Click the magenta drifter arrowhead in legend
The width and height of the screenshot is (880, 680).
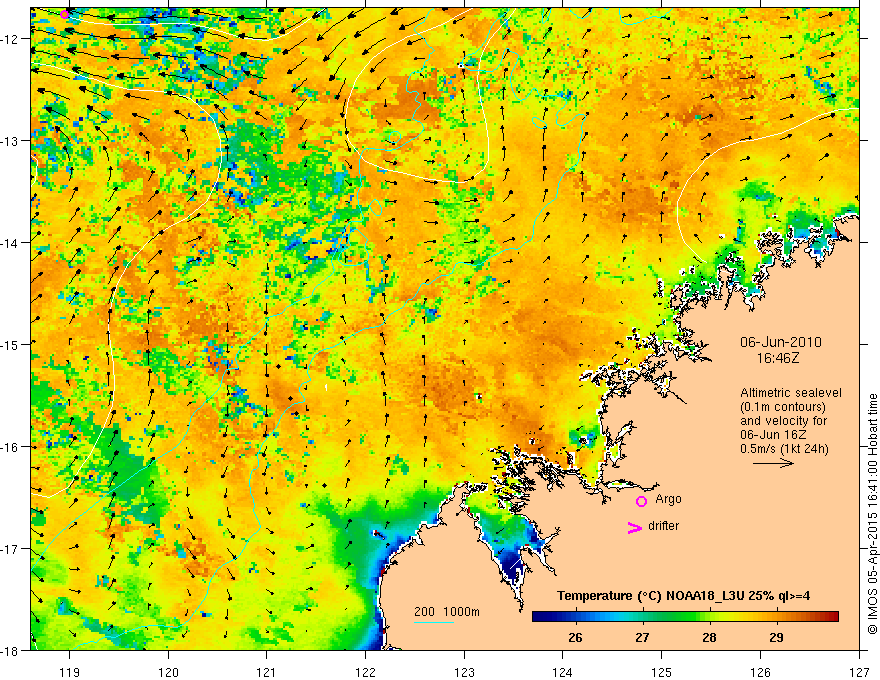[635, 527]
